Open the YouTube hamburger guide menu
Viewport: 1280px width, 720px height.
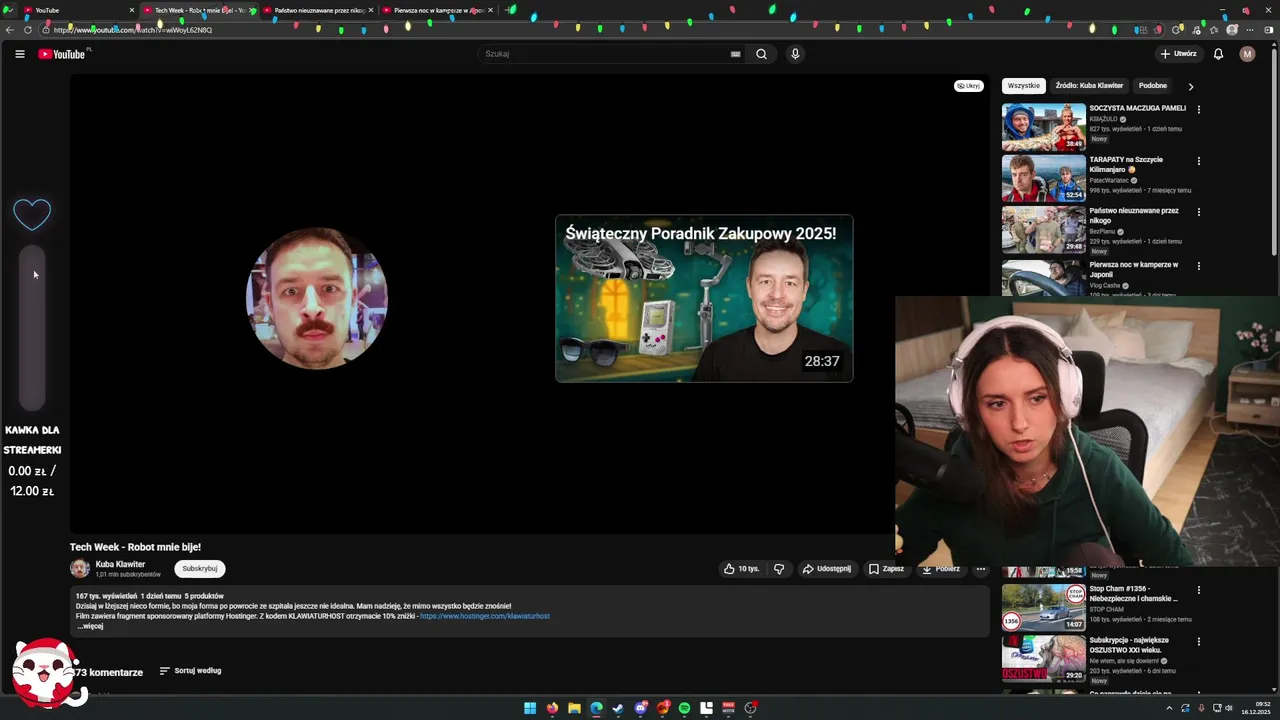[x=19, y=54]
